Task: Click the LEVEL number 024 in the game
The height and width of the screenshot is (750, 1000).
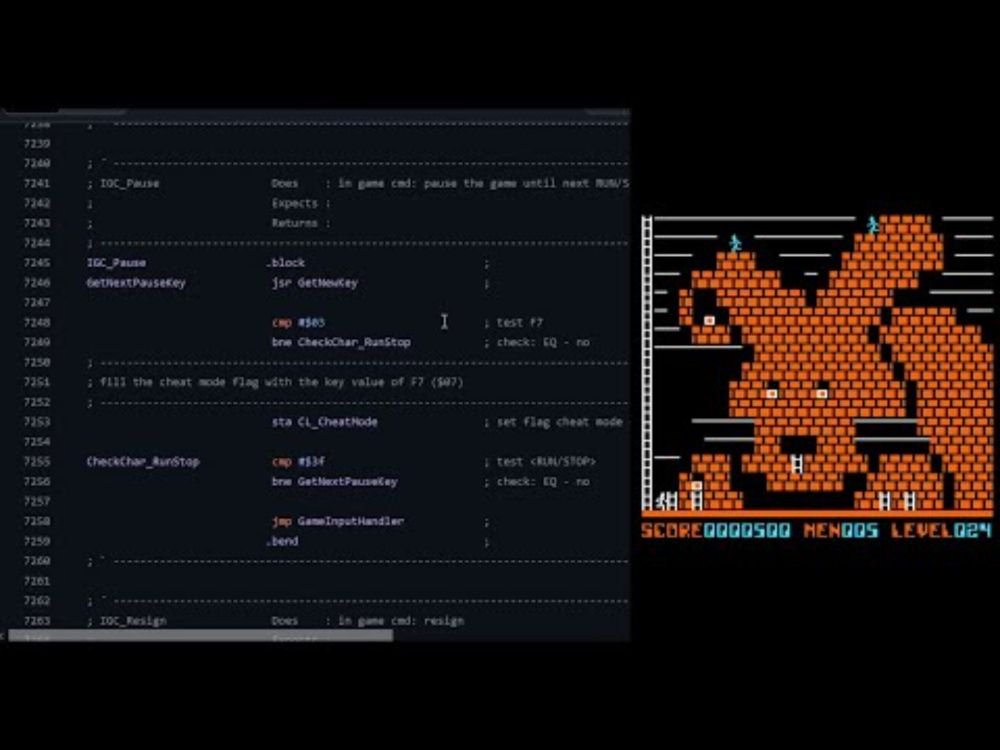Action: [x=973, y=531]
